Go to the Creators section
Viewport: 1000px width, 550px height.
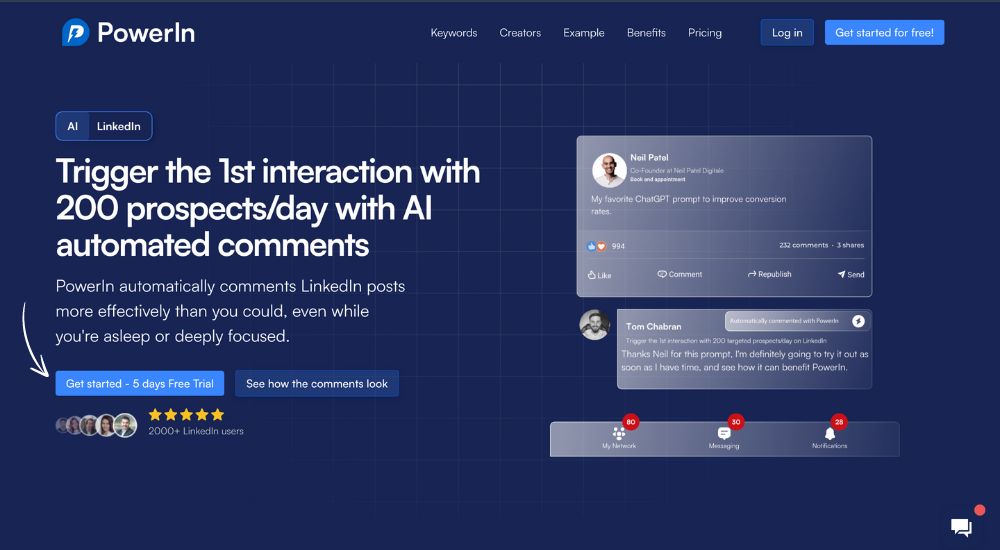click(520, 33)
